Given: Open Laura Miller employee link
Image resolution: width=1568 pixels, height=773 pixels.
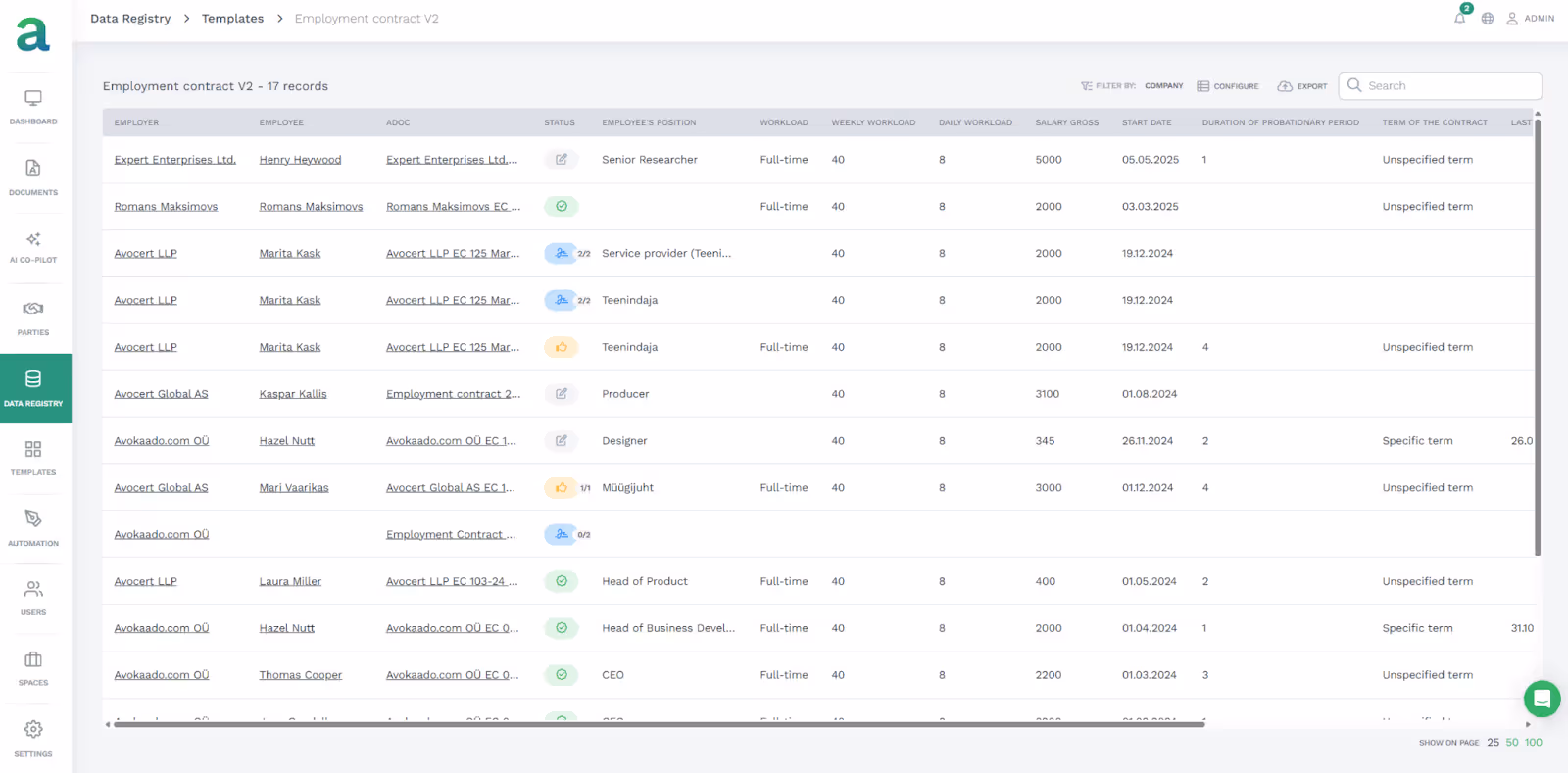Looking at the screenshot, I should [x=290, y=582].
